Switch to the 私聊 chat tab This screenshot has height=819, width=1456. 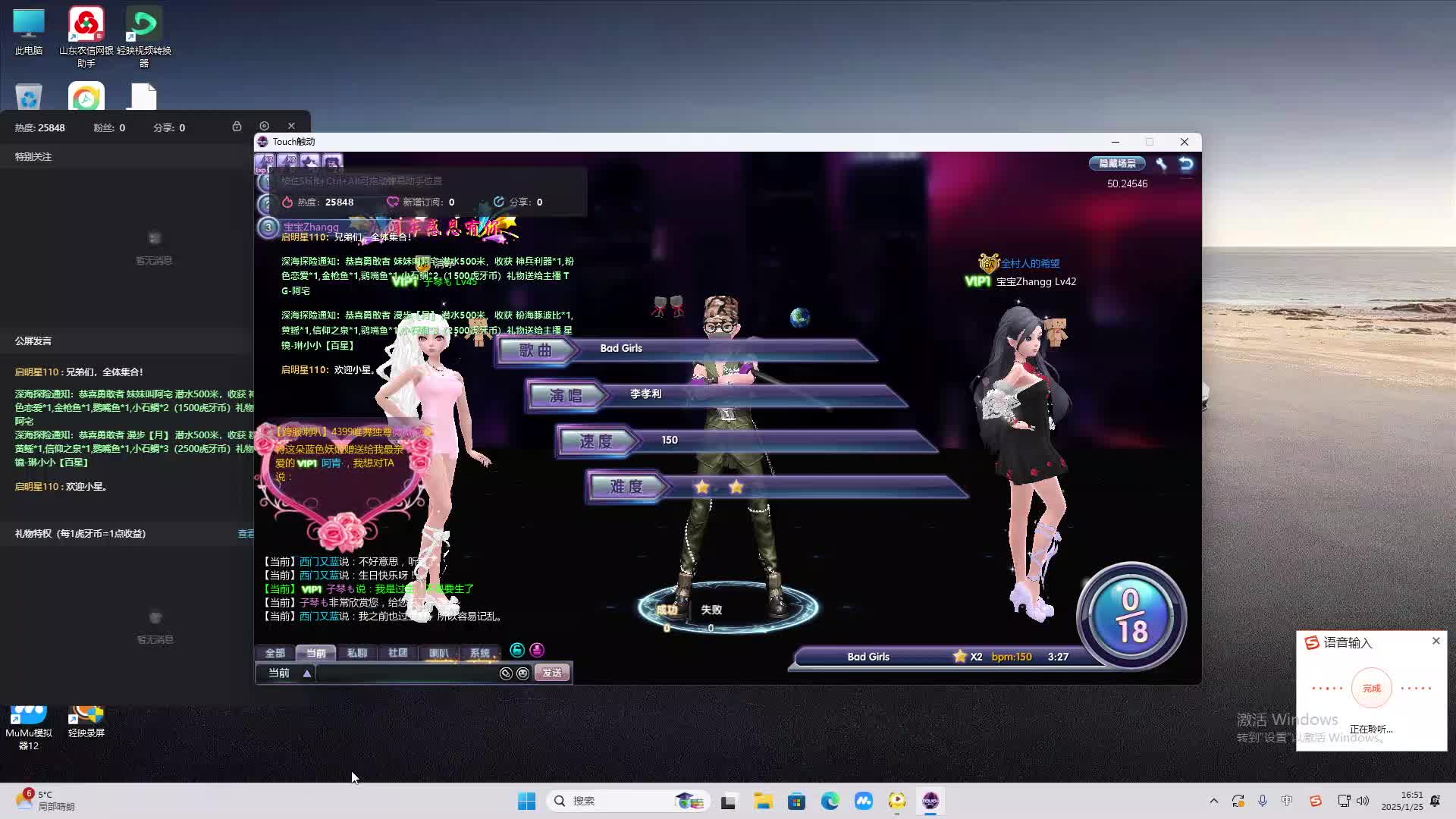pyautogui.click(x=356, y=653)
